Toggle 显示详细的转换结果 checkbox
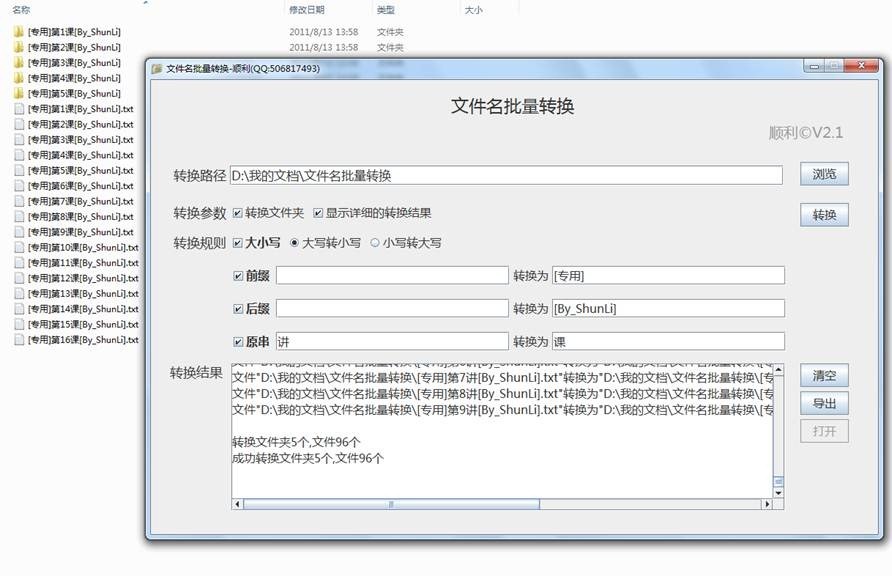Screen dimensions: 892x576 tap(318, 213)
